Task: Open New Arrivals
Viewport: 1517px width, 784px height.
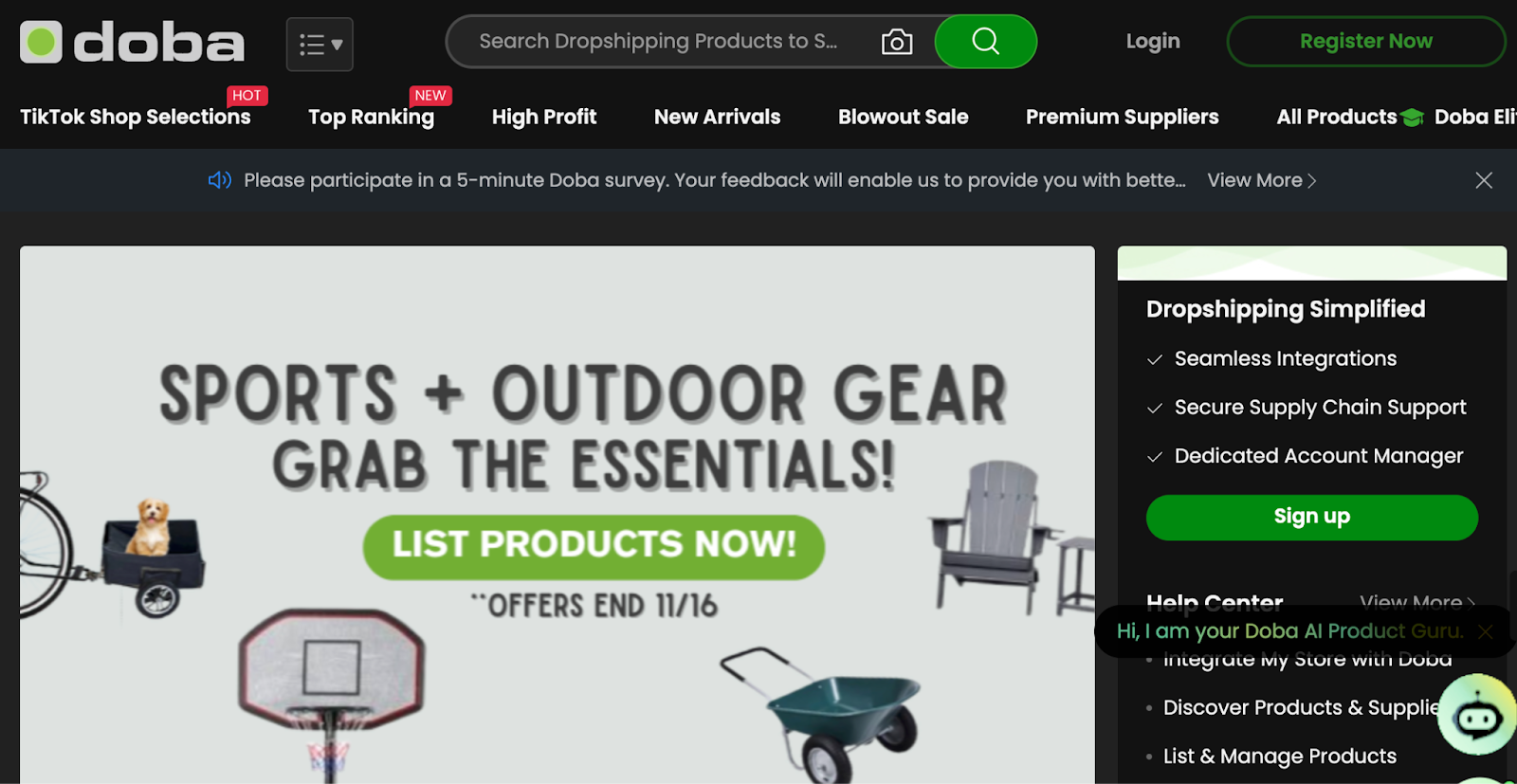Action: click(717, 117)
